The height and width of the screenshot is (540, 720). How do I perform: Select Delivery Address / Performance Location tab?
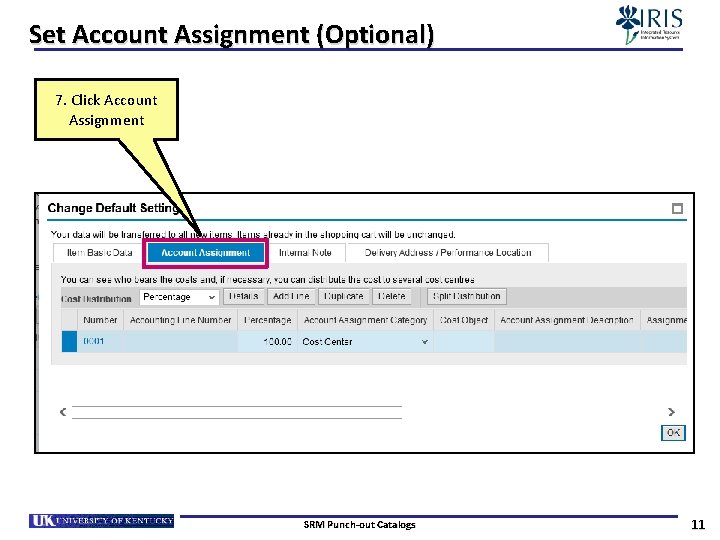click(x=448, y=253)
